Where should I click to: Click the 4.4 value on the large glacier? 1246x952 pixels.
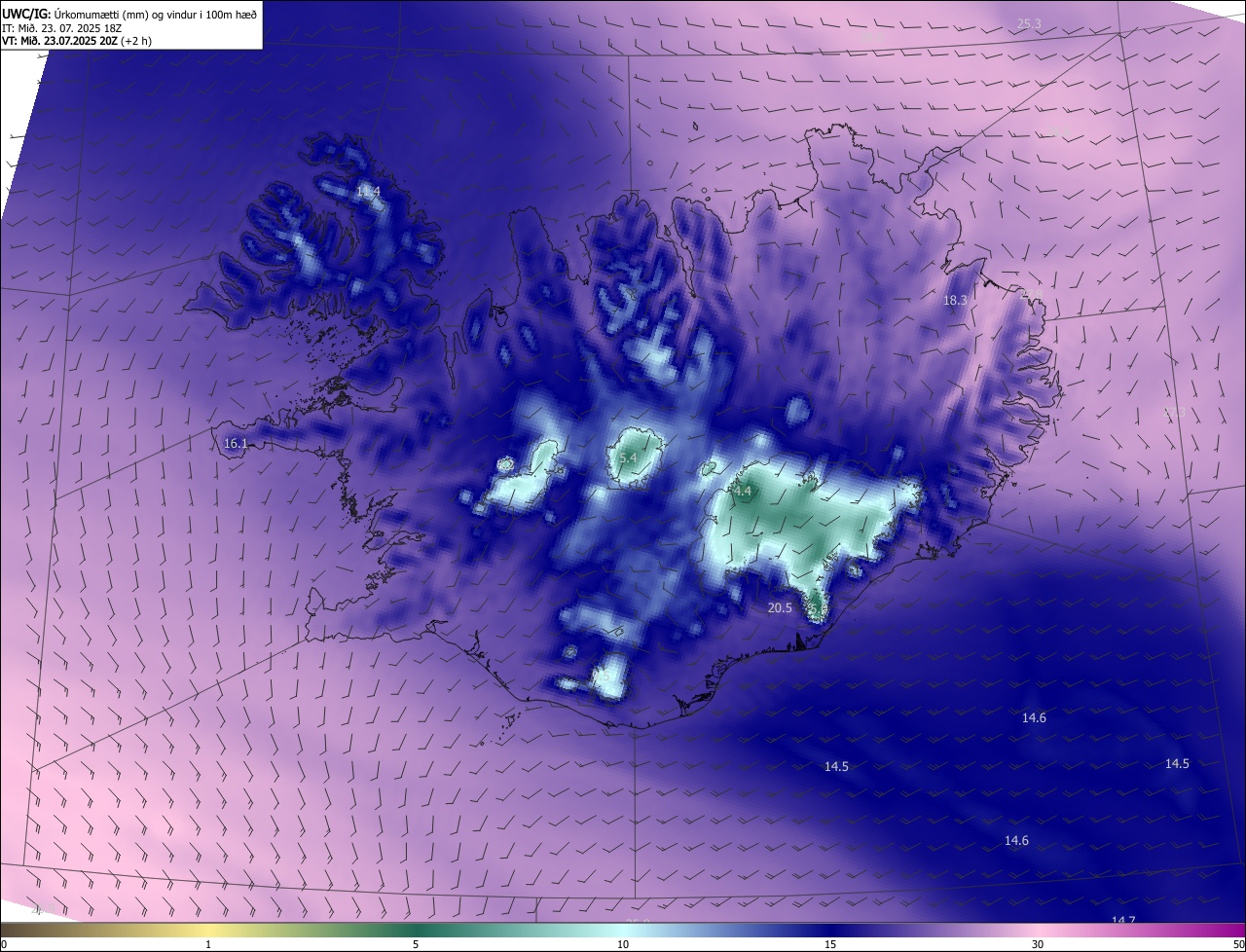pos(743,492)
